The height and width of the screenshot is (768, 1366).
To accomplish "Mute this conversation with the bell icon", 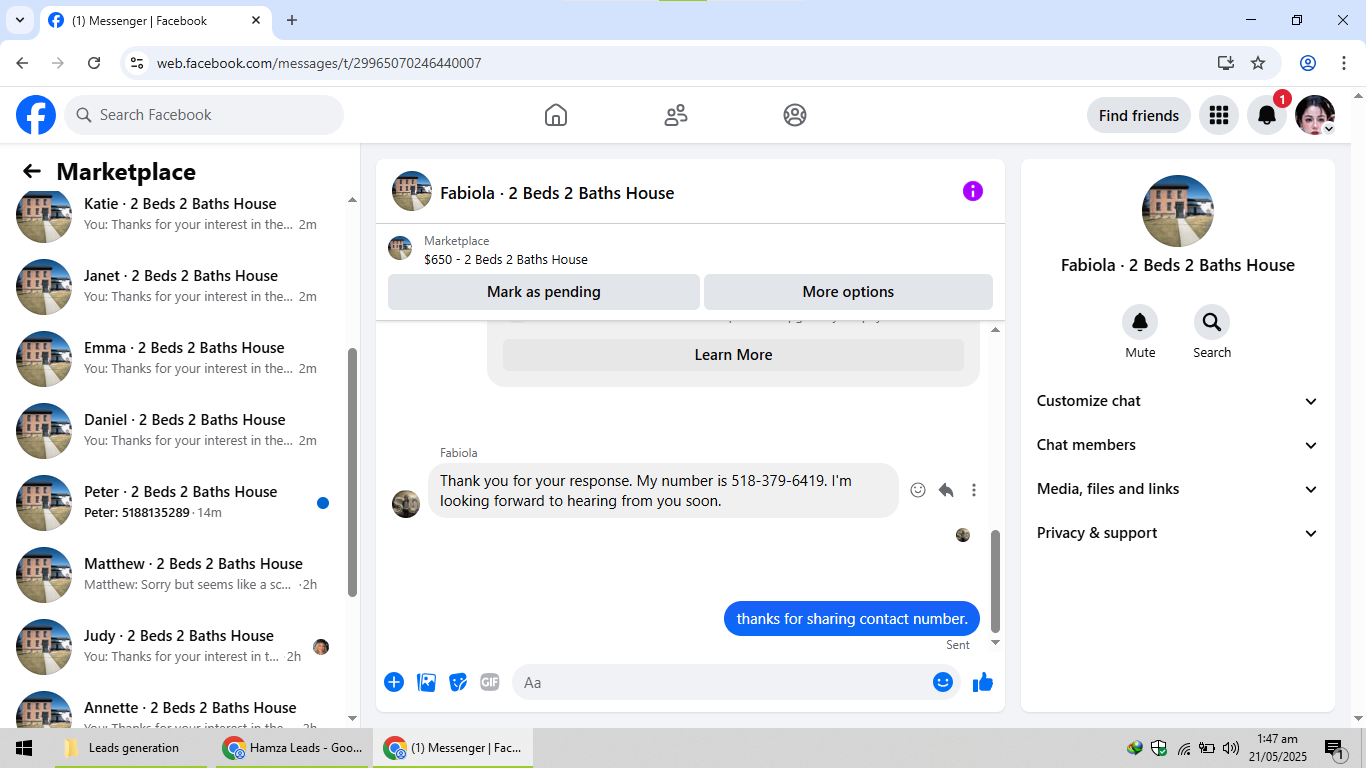I will [1140, 322].
